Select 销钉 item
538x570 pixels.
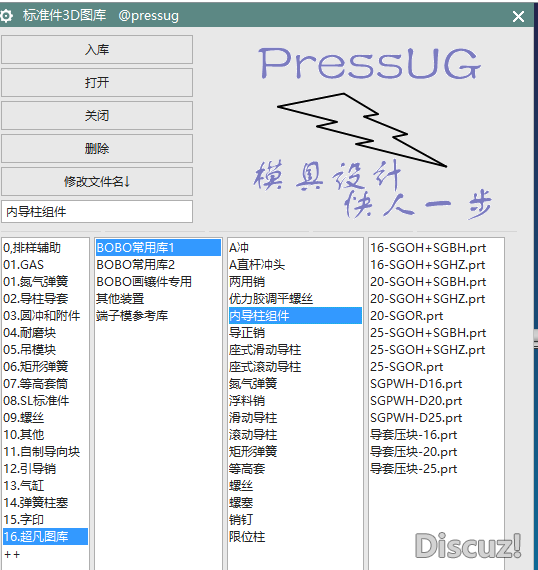click(x=295, y=519)
